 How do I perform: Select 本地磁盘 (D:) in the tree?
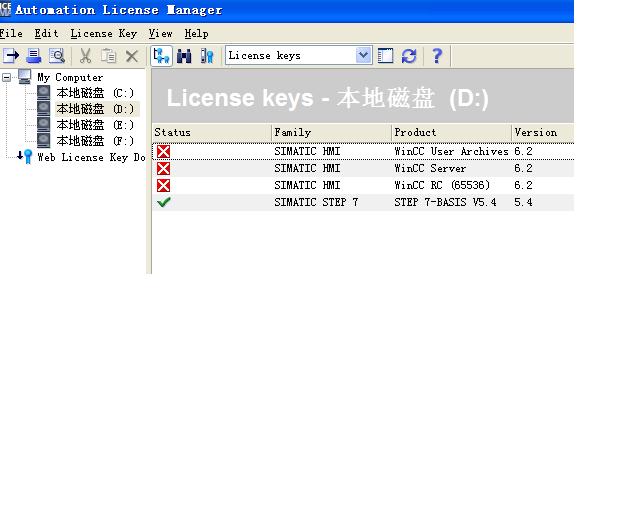(95, 109)
